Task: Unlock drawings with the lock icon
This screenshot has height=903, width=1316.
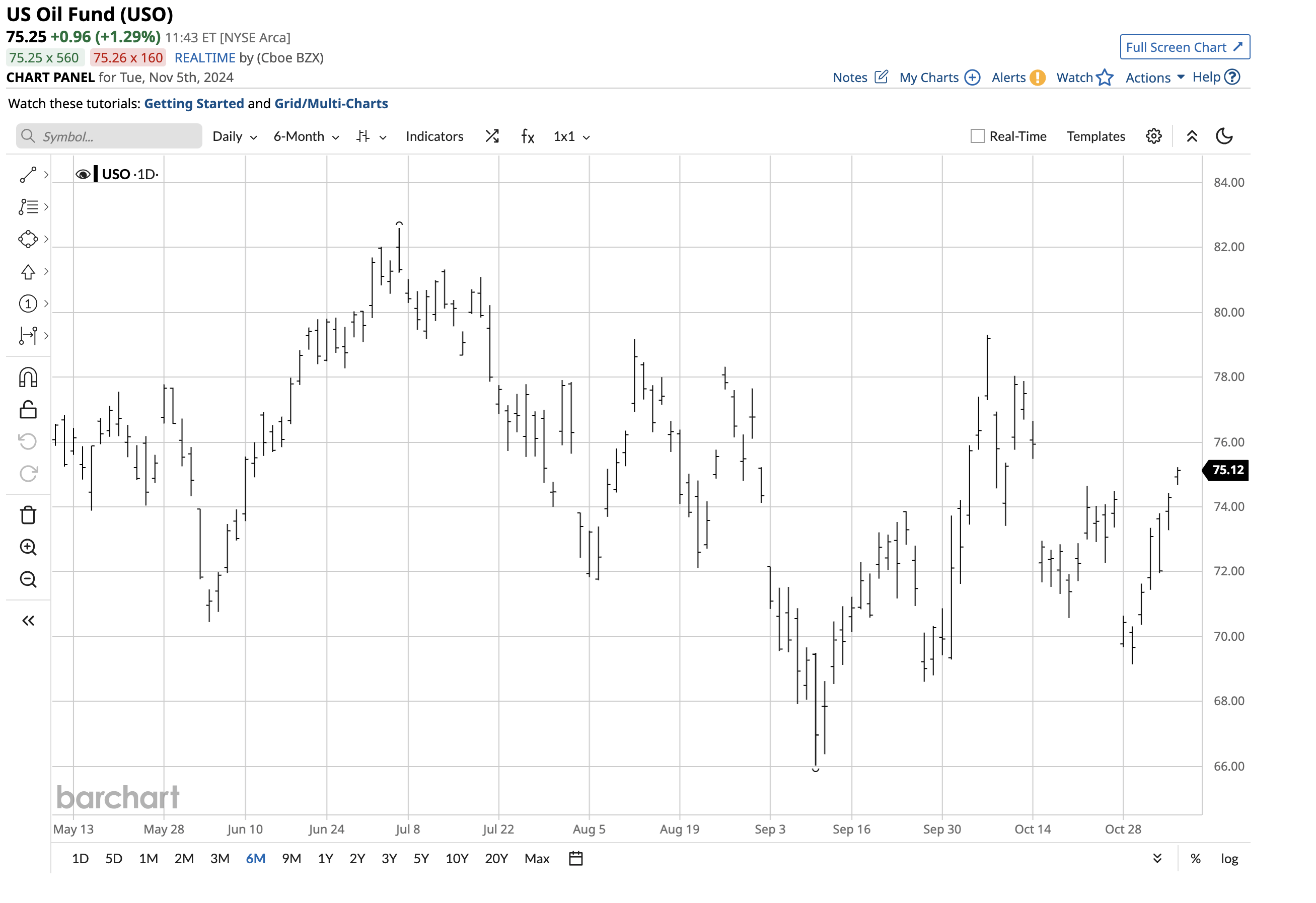Action: (28, 409)
